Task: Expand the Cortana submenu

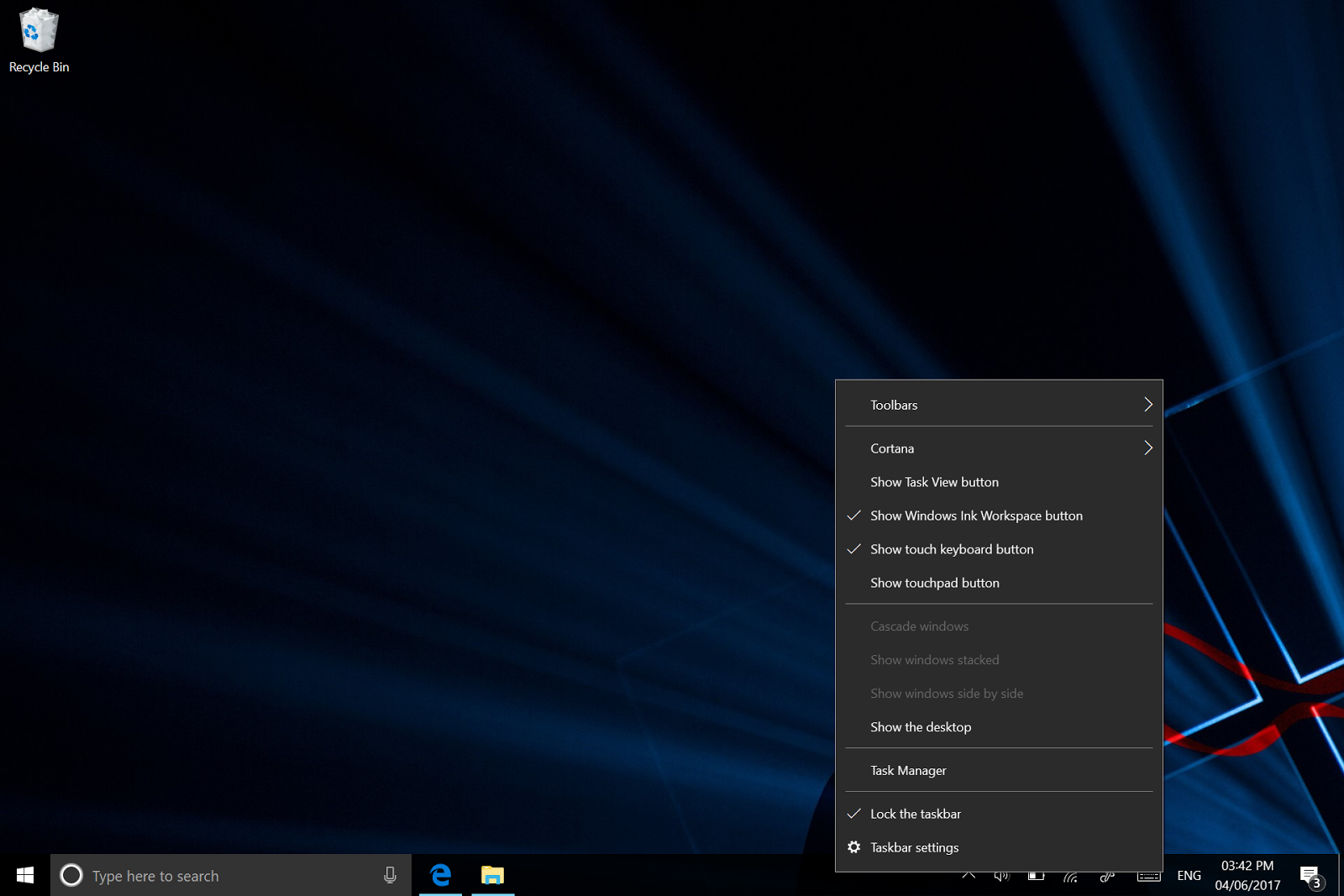Action: (x=892, y=448)
